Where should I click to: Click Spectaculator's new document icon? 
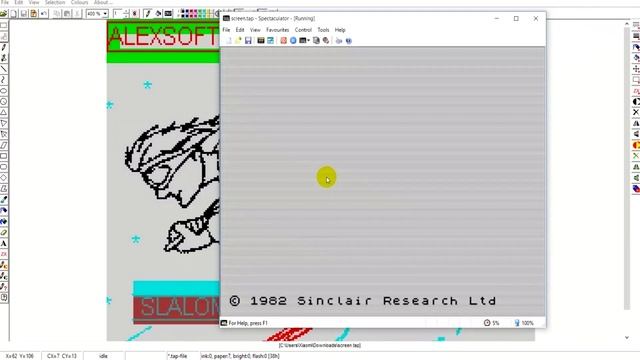click(x=229, y=40)
